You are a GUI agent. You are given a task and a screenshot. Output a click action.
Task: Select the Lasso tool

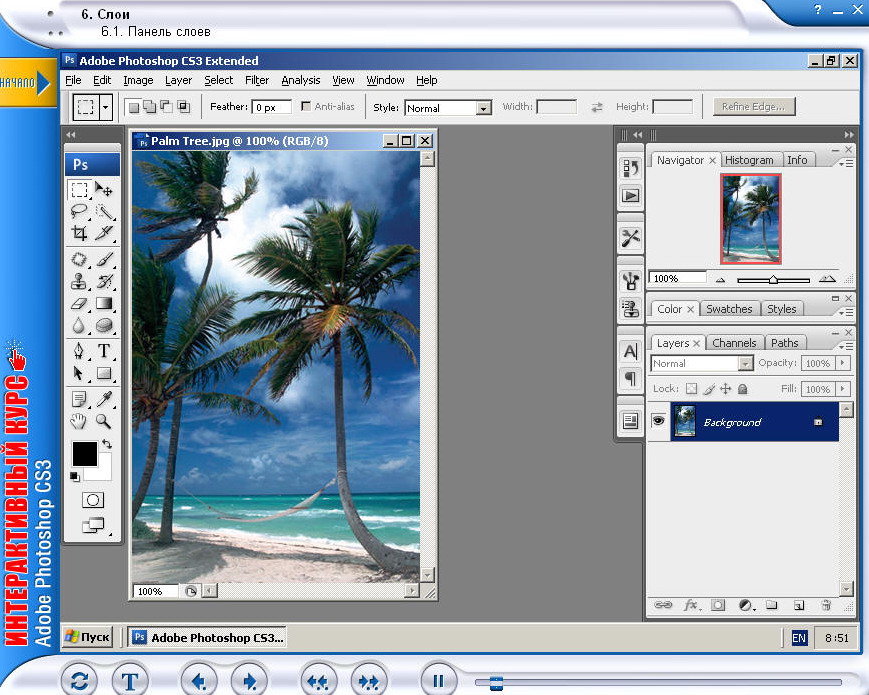(x=79, y=211)
